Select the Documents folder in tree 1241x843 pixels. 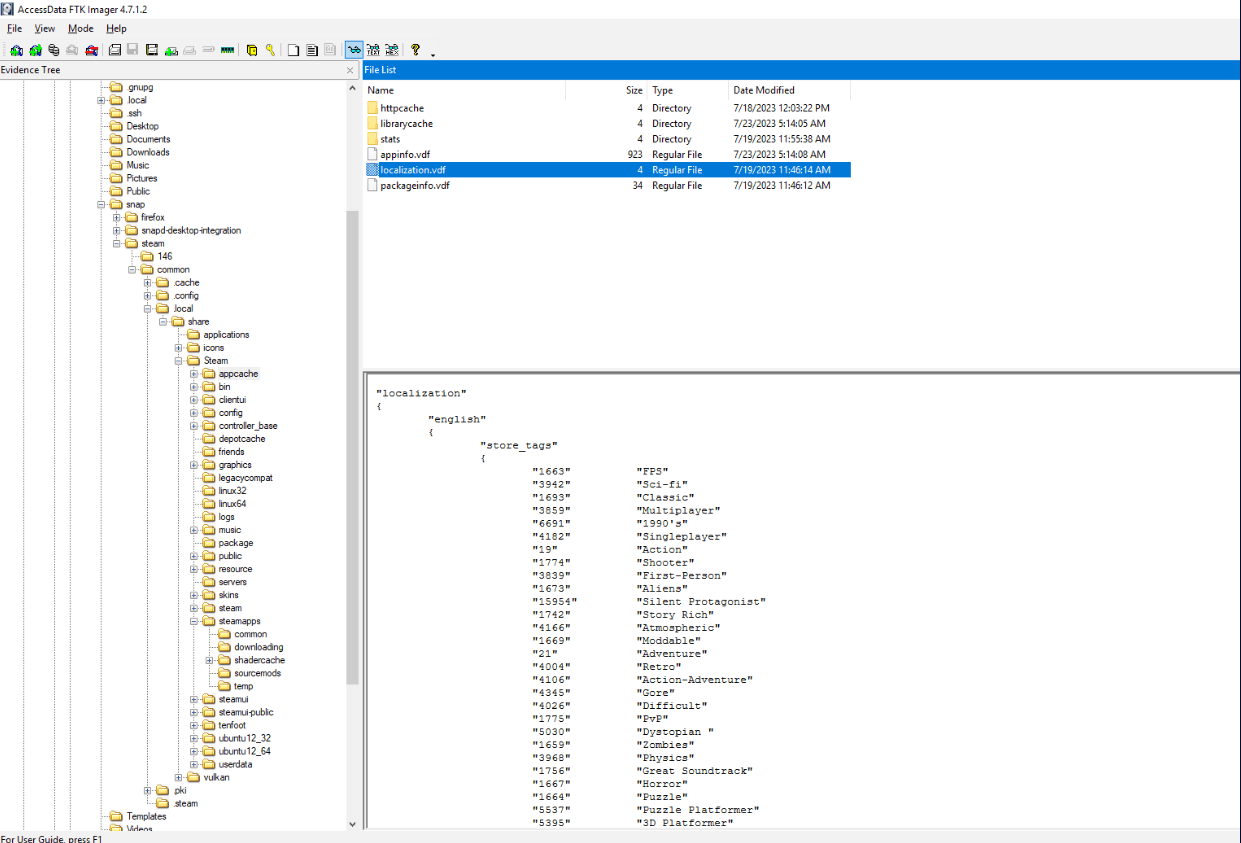pyautogui.click(x=148, y=139)
